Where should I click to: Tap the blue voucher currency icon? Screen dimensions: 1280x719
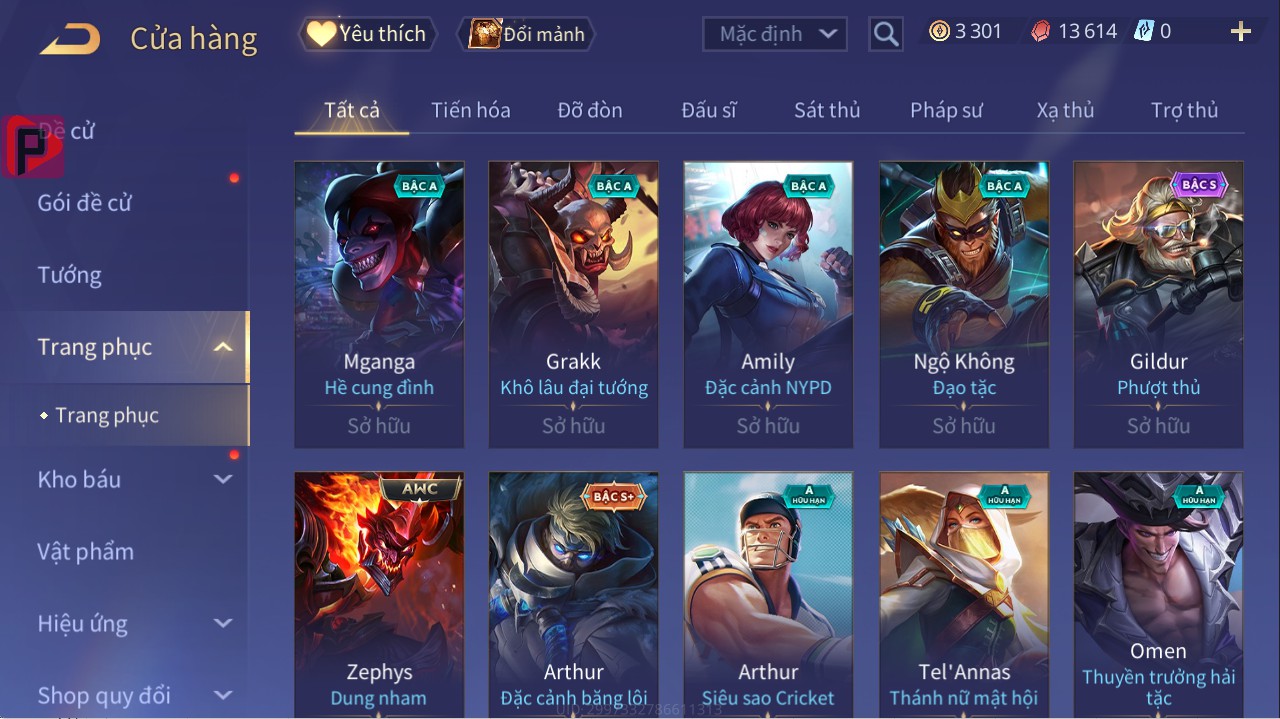tap(1144, 31)
